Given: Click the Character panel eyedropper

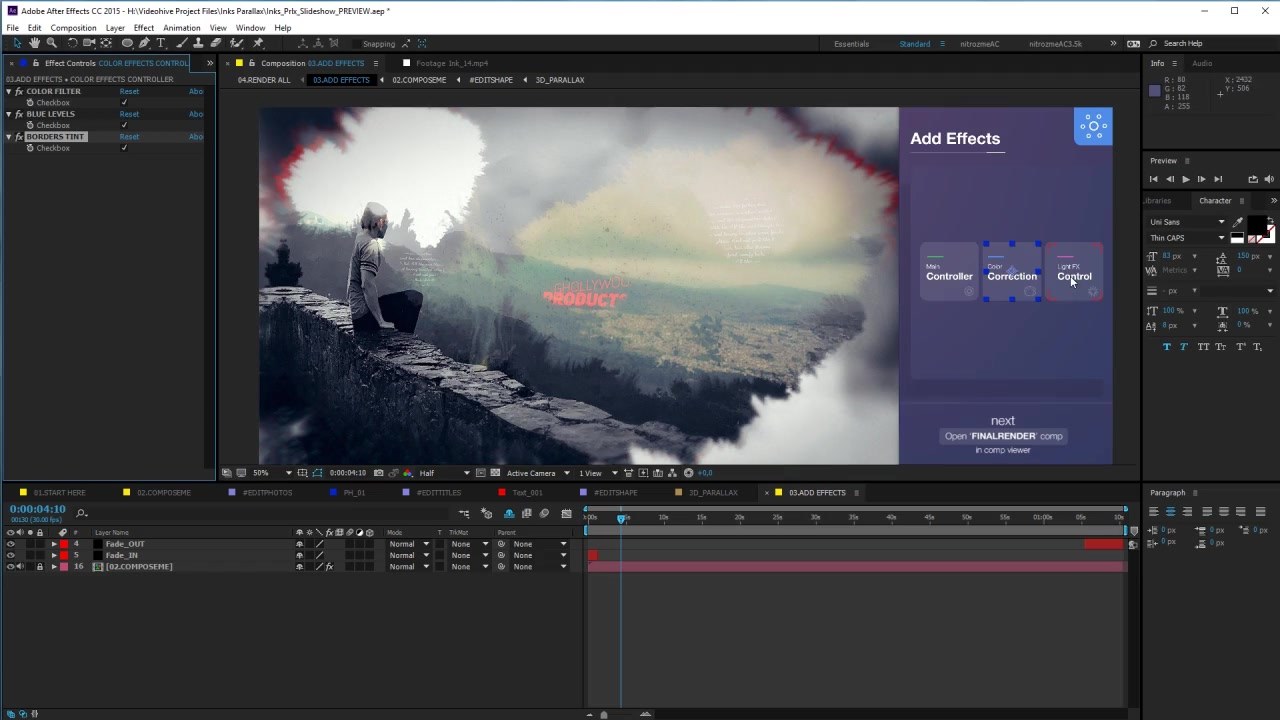Looking at the screenshot, I should click(x=1238, y=222).
